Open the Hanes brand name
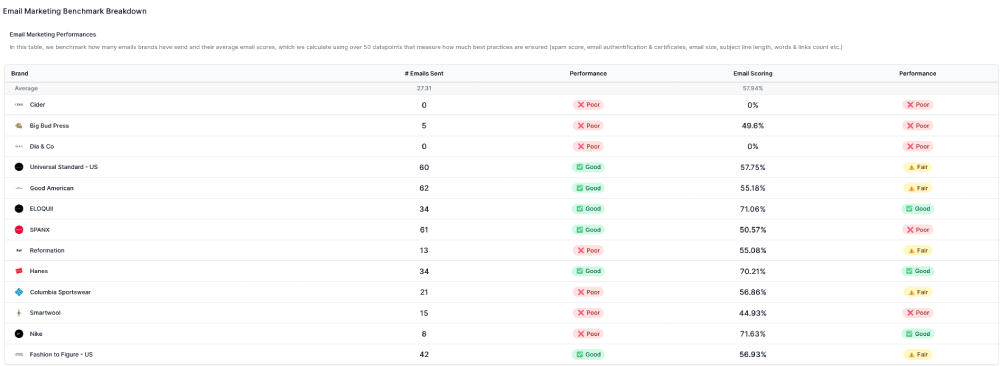 [39, 271]
